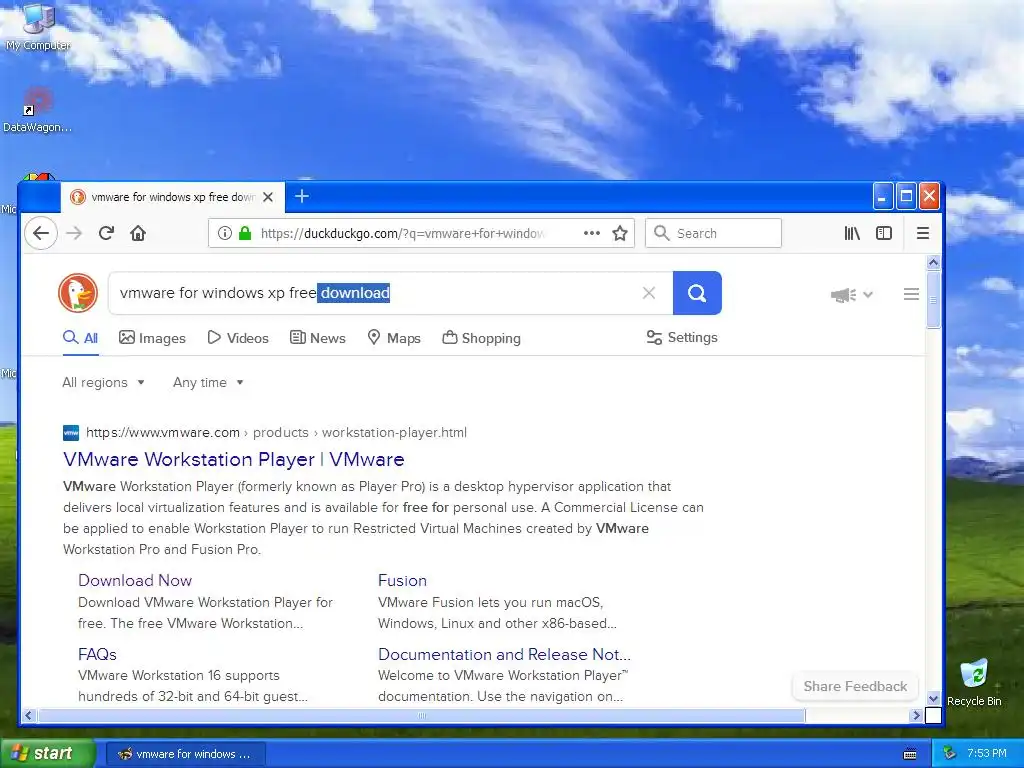Show site information icon in address bar
This screenshot has width=1024, height=768.
tap(224, 233)
